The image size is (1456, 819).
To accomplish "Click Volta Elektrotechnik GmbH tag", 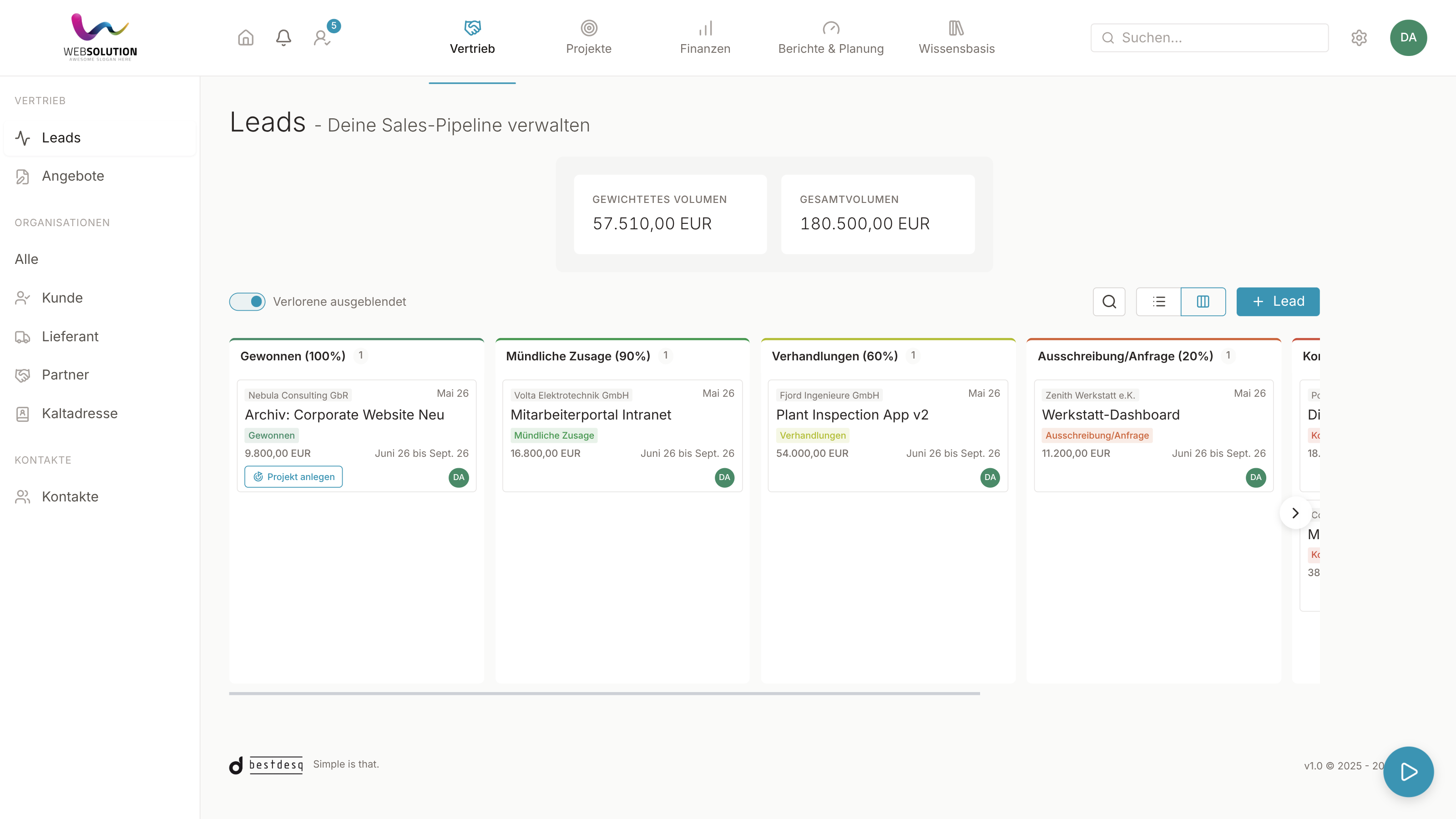I will 571,396.
